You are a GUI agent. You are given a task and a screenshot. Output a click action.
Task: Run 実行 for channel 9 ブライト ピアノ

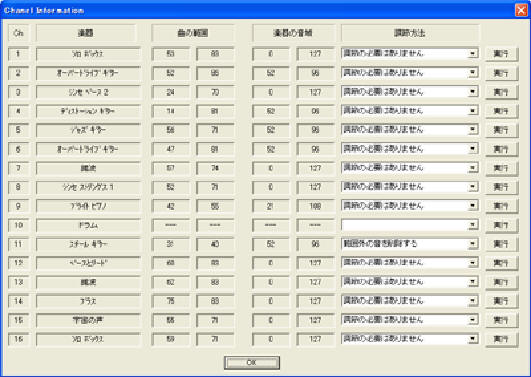click(x=502, y=206)
